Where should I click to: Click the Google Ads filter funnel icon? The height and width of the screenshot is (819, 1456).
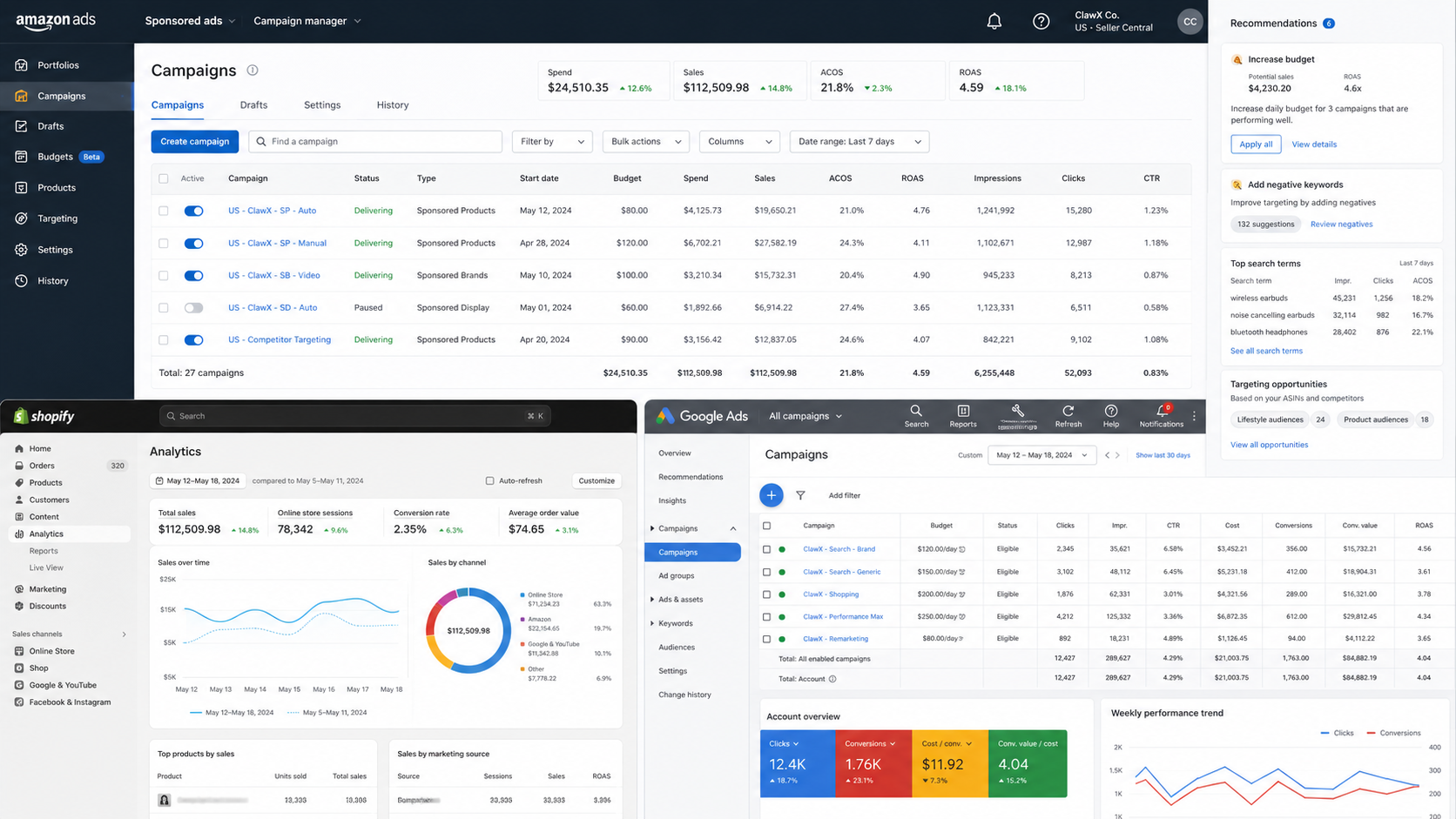point(800,495)
